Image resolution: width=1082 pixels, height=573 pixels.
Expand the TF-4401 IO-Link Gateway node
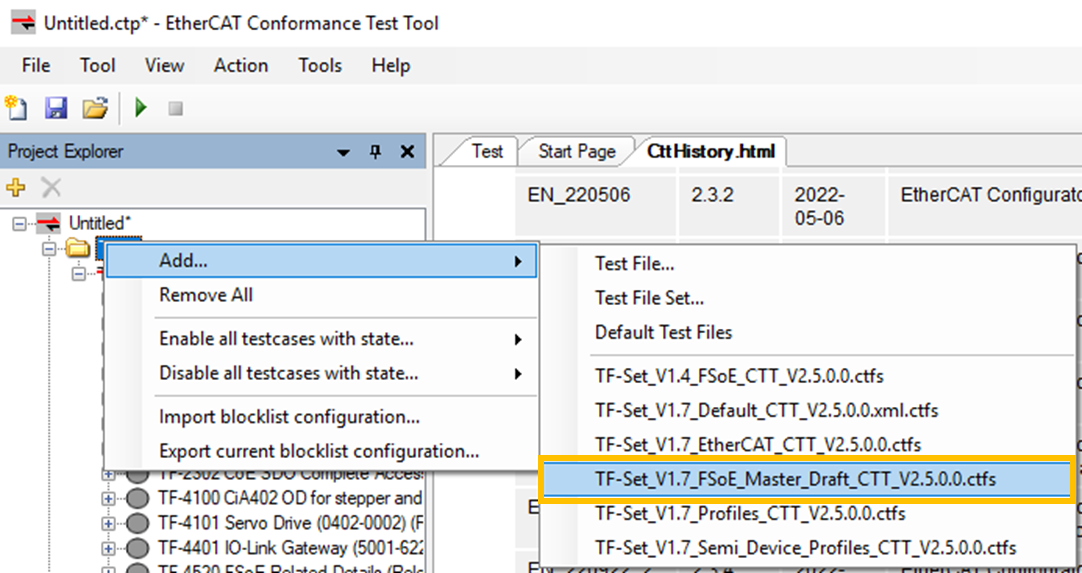108,548
